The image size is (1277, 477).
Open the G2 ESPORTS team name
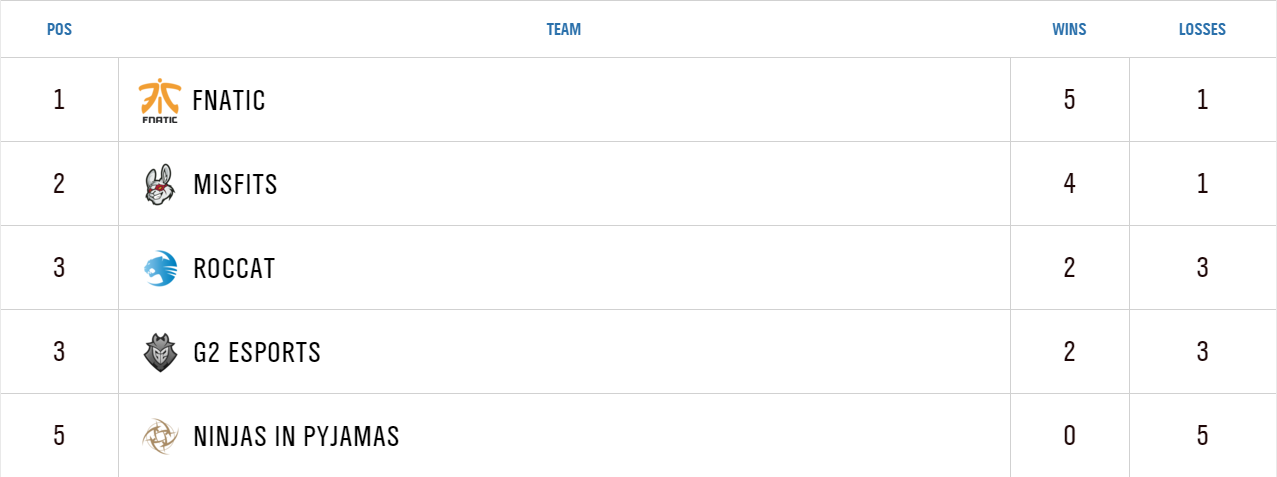pyautogui.click(x=257, y=353)
